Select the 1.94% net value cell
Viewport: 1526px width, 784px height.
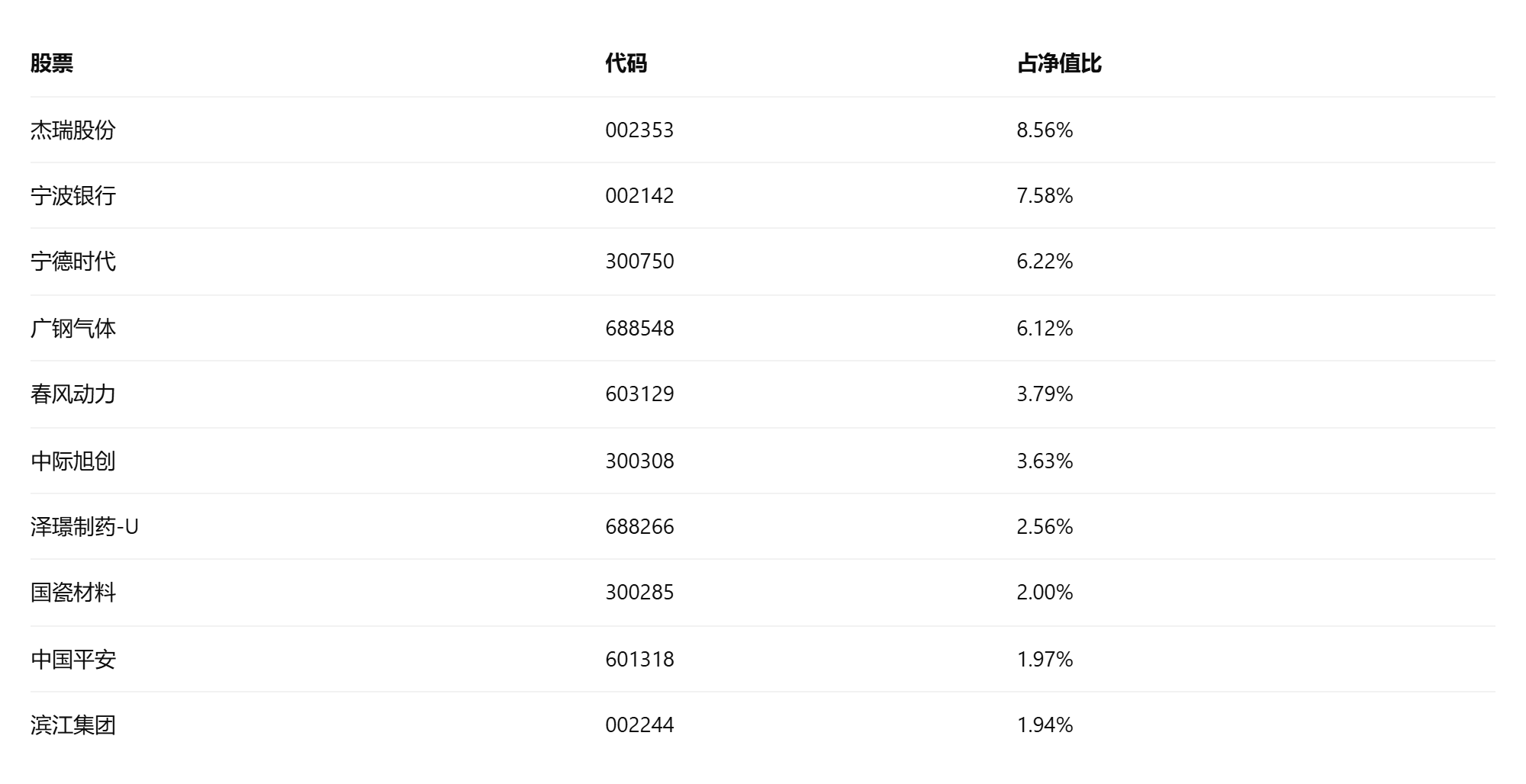1045,725
